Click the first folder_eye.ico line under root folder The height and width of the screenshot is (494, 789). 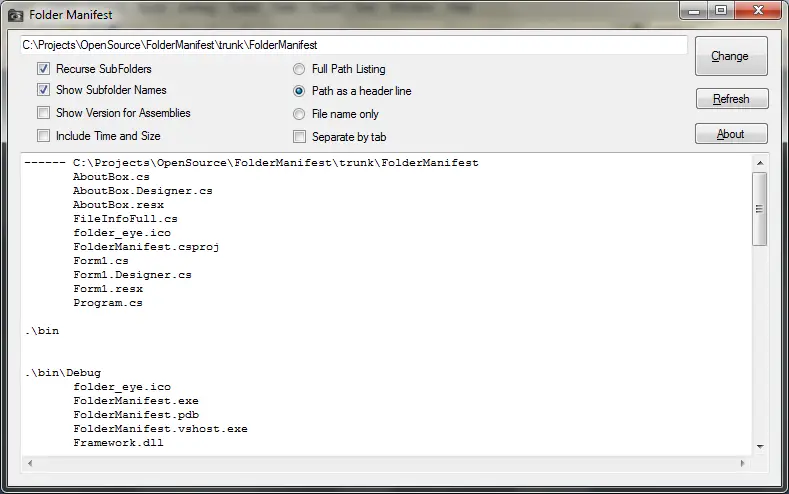point(122,233)
